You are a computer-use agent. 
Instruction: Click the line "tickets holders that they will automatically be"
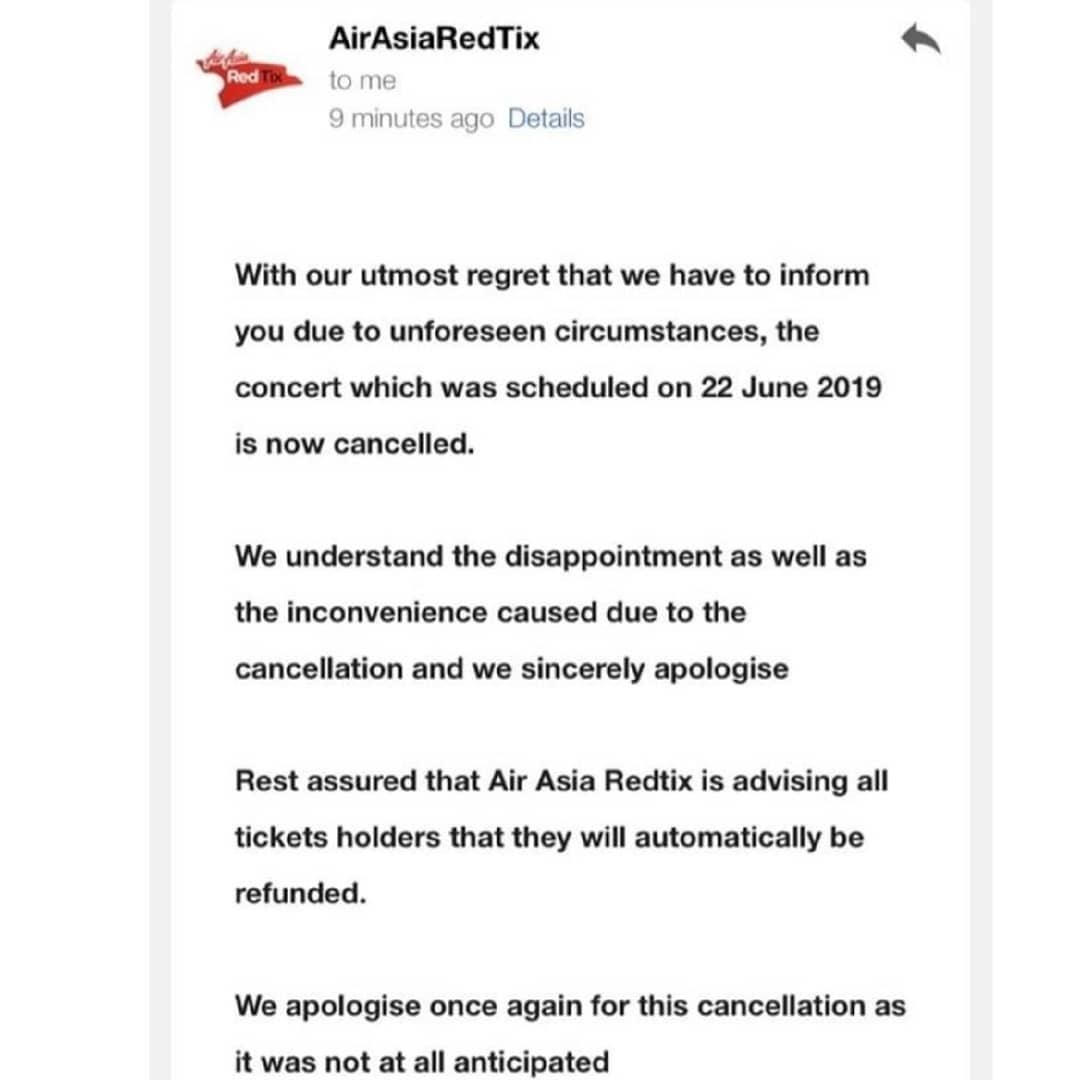[x=549, y=838]
